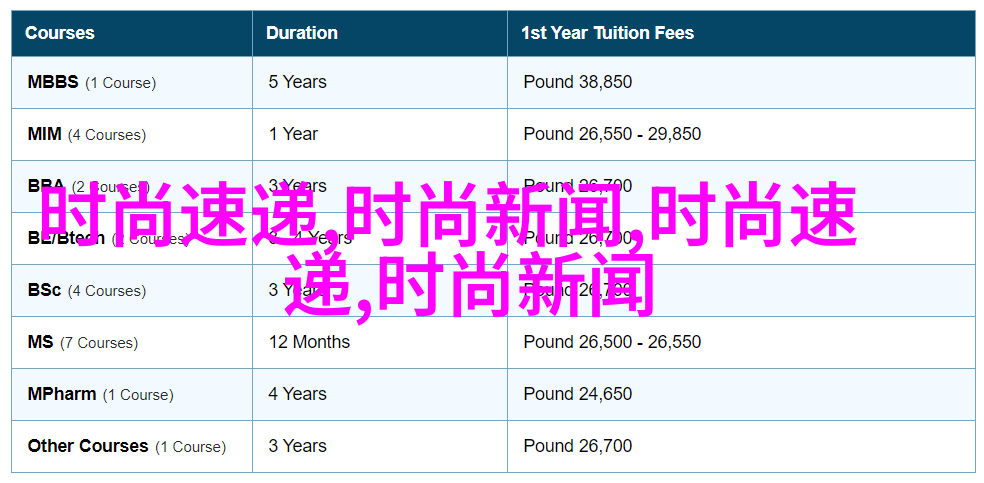Select the Pound 26,550 - 29,850 fee

612,134
